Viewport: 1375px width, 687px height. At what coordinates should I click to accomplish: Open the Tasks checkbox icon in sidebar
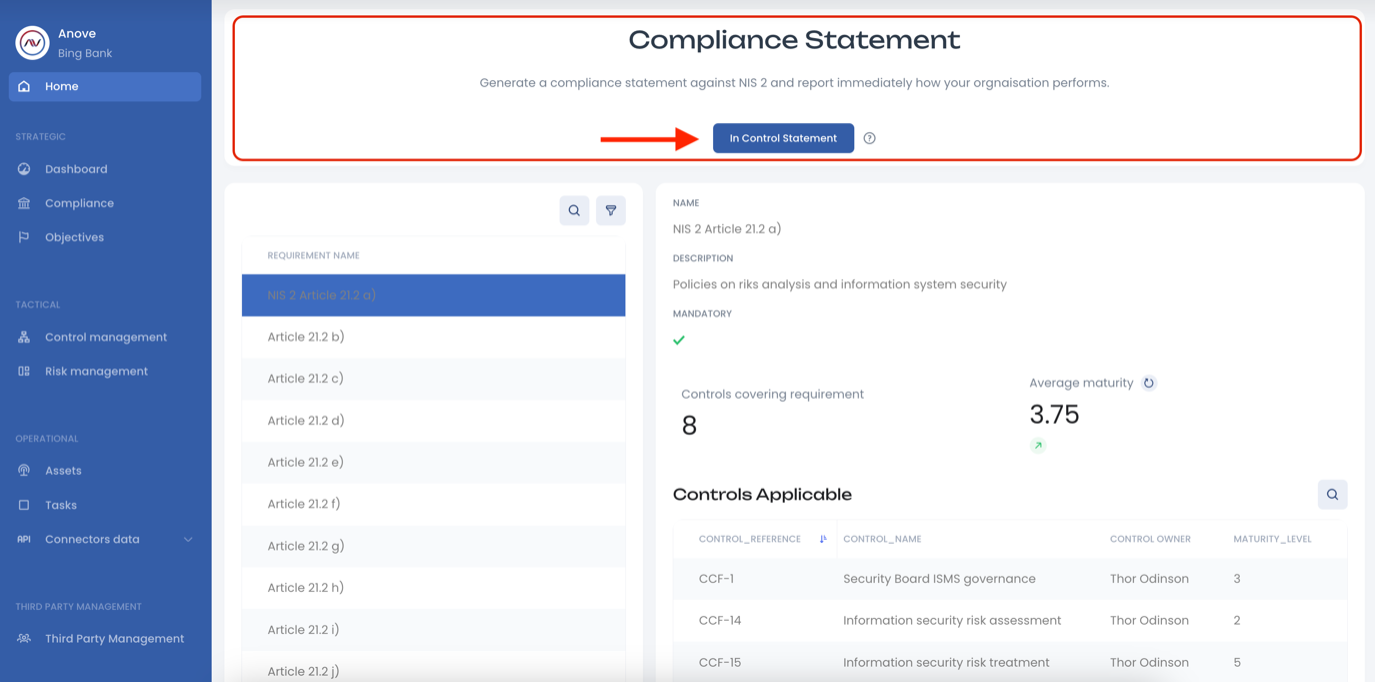(24, 505)
